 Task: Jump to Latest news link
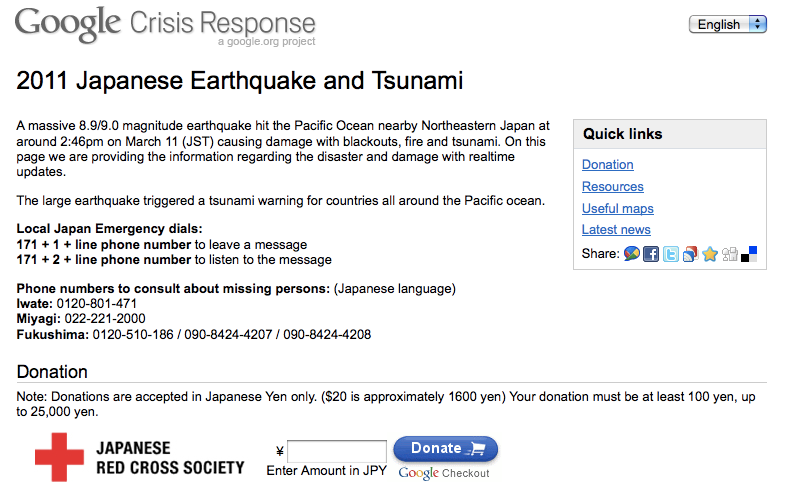(x=616, y=230)
